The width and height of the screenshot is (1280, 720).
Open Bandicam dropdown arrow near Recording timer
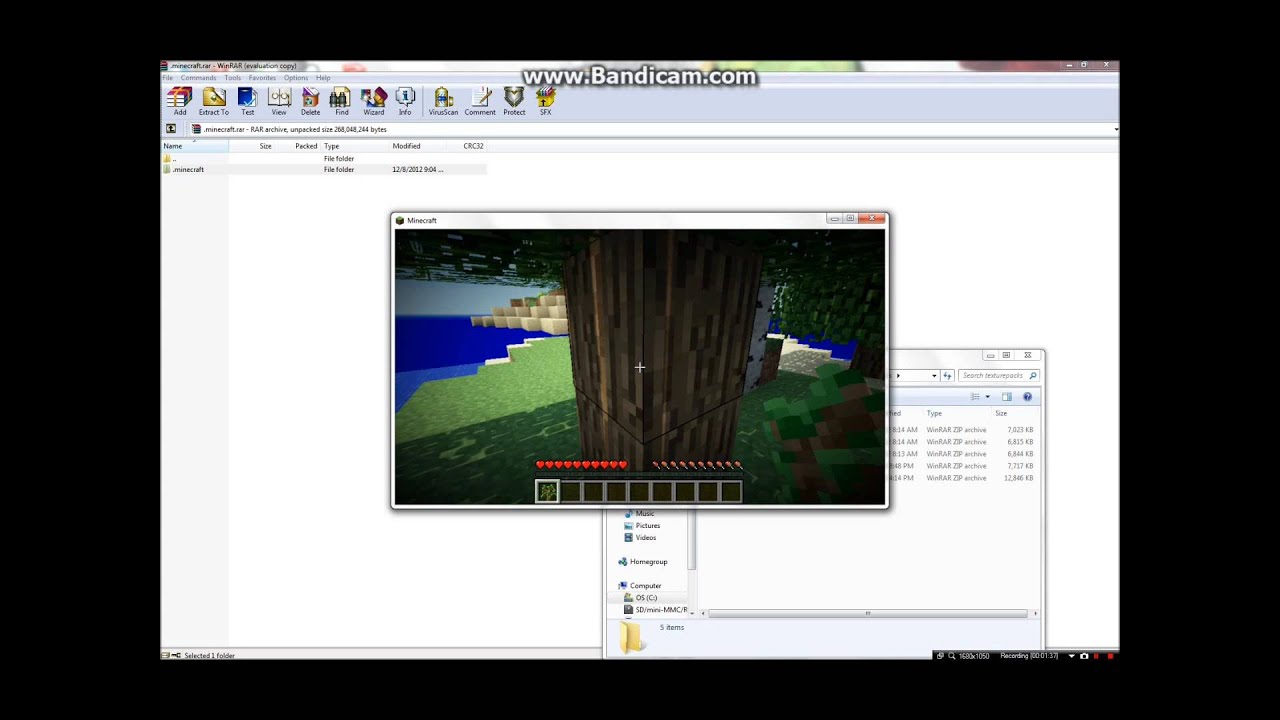click(x=1072, y=656)
